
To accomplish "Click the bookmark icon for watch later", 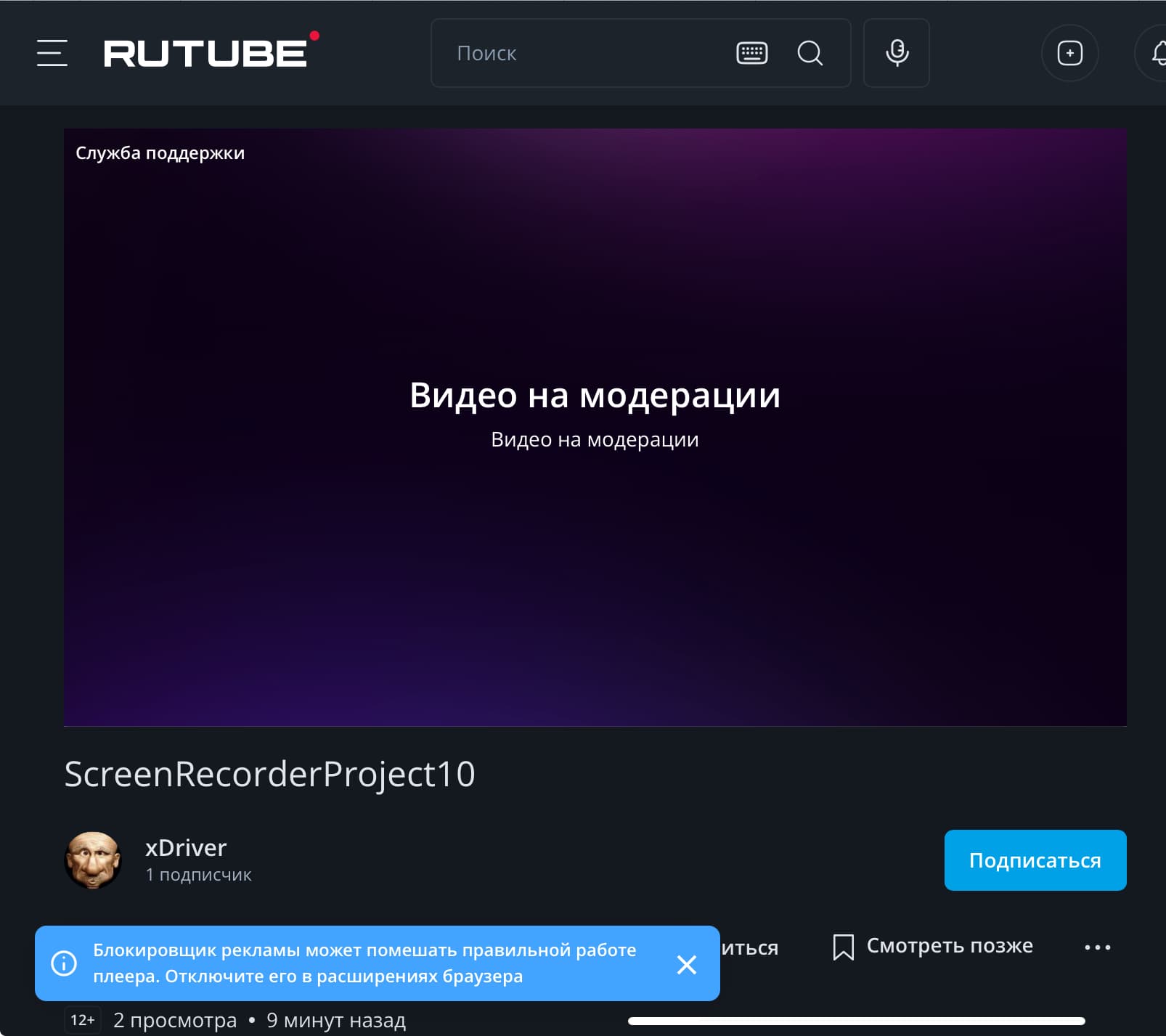I will [x=843, y=947].
